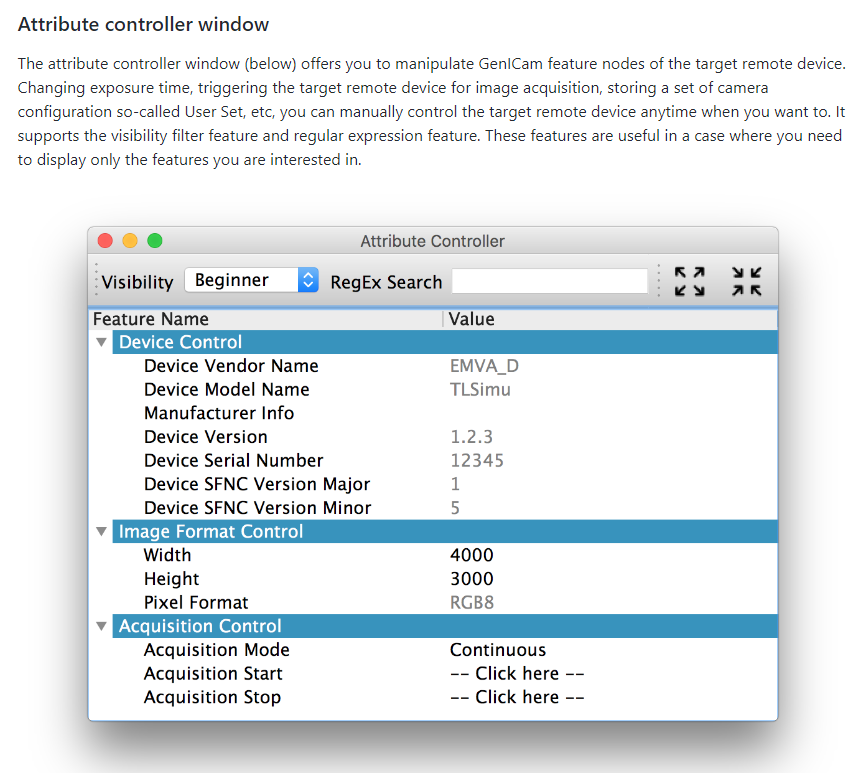The width and height of the screenshot is (855, 773).
Task: Click the green traffic-light window button
Action: 152,240
